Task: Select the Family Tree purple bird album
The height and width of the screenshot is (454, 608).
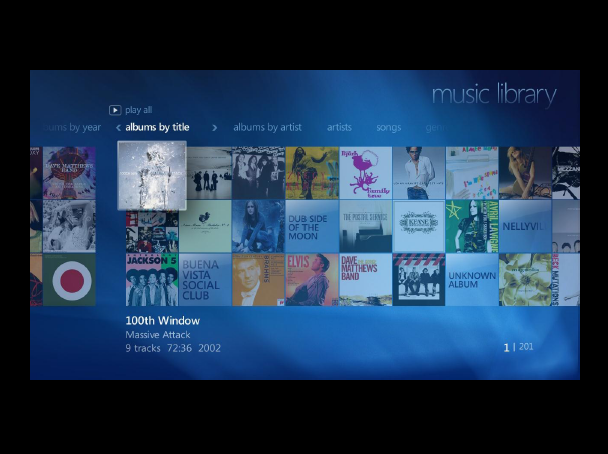Action: 365,173
